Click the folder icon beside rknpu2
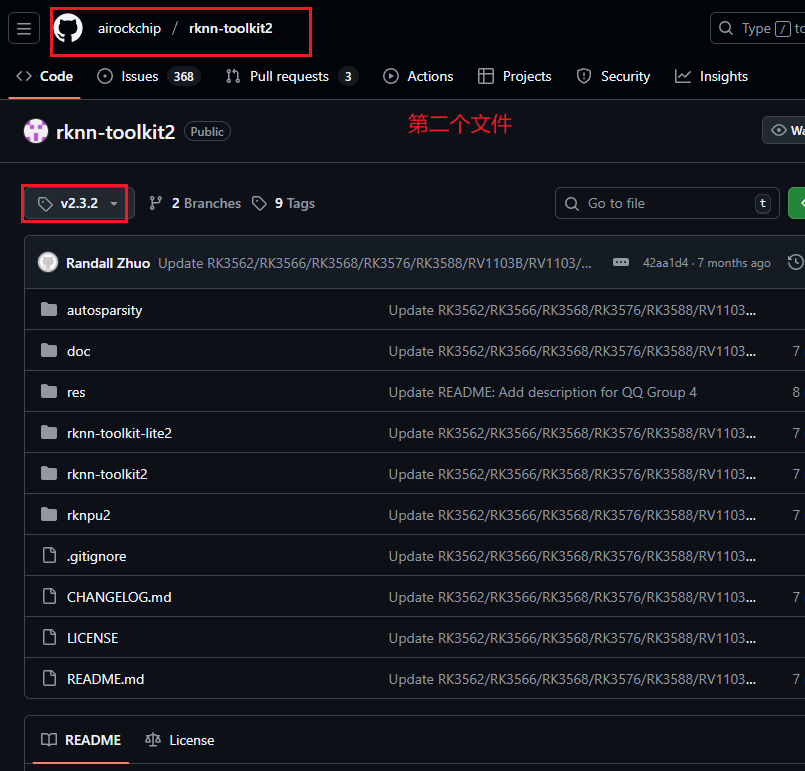This screenshot has height=771, width=805. tap(49, 514)
